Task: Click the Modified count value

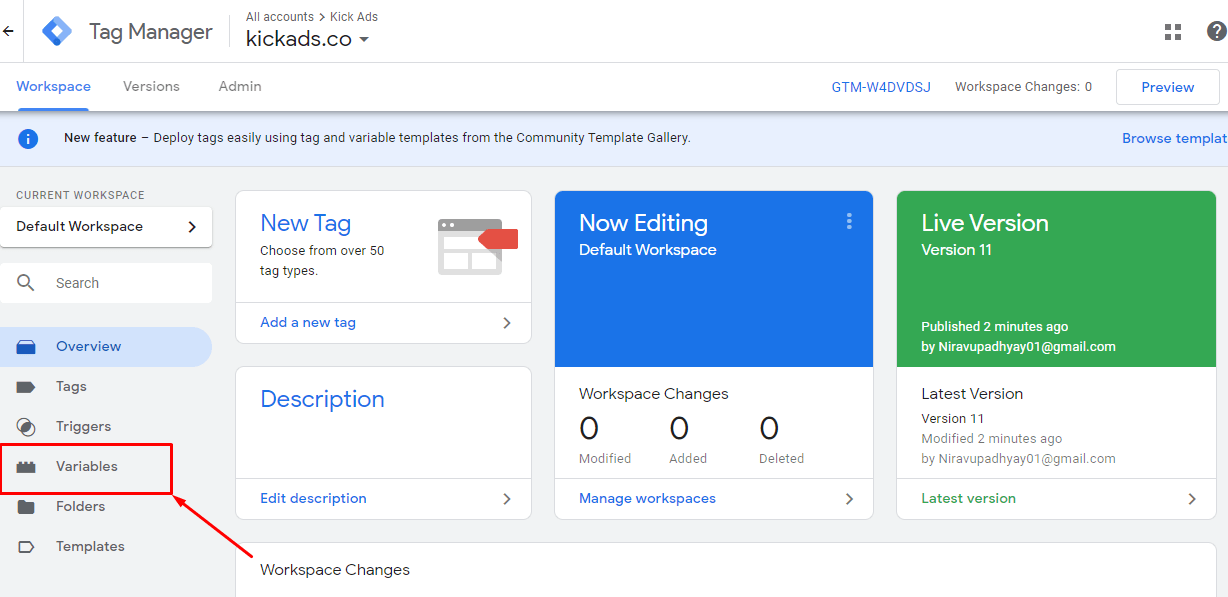Action: [x=589, y=429]
